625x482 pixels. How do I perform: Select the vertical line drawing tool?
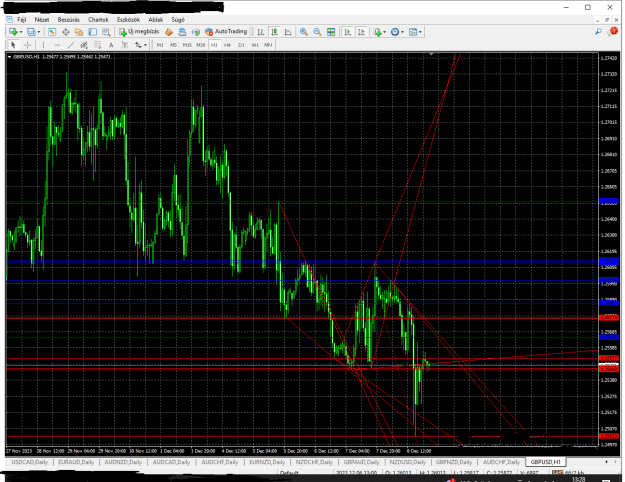(x=43, y=45)
